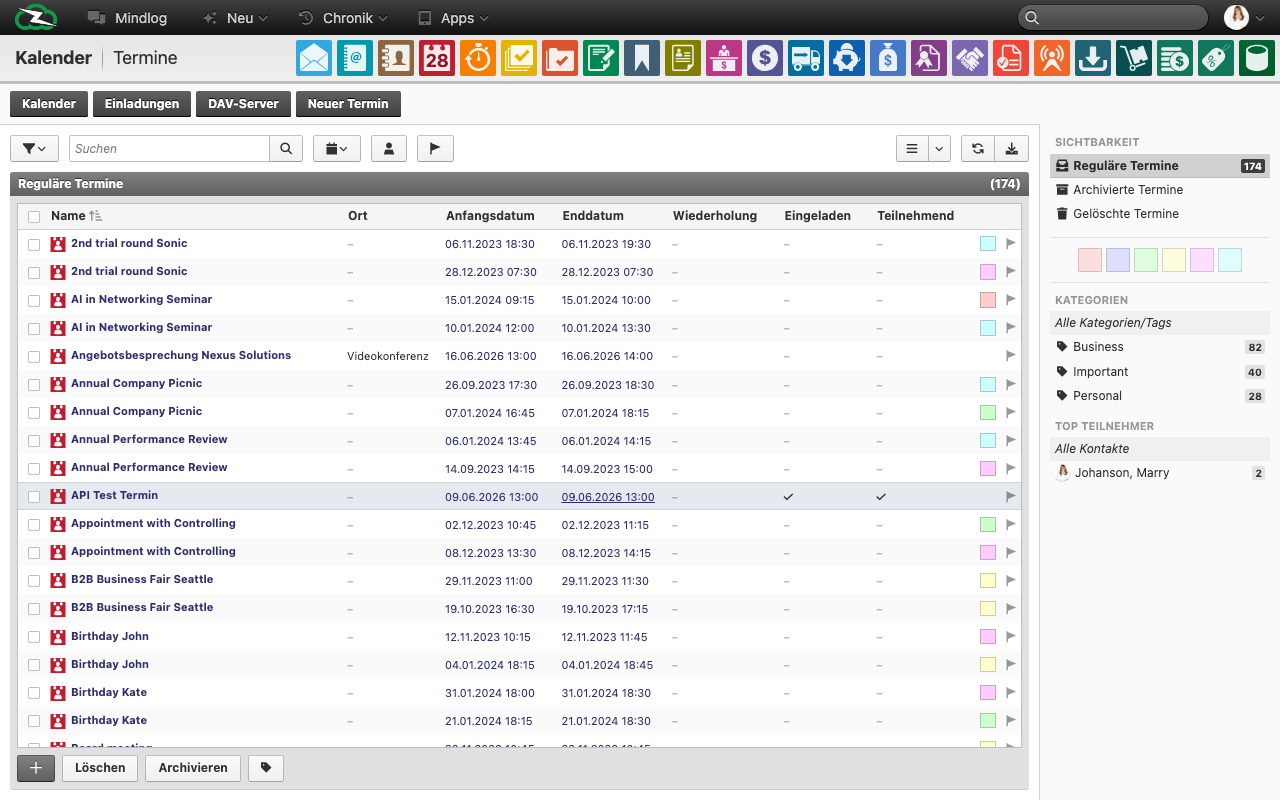This screenshot has height=800, width=1280.
Task: Open the green coin stack icon
Action: (1175, 58)
